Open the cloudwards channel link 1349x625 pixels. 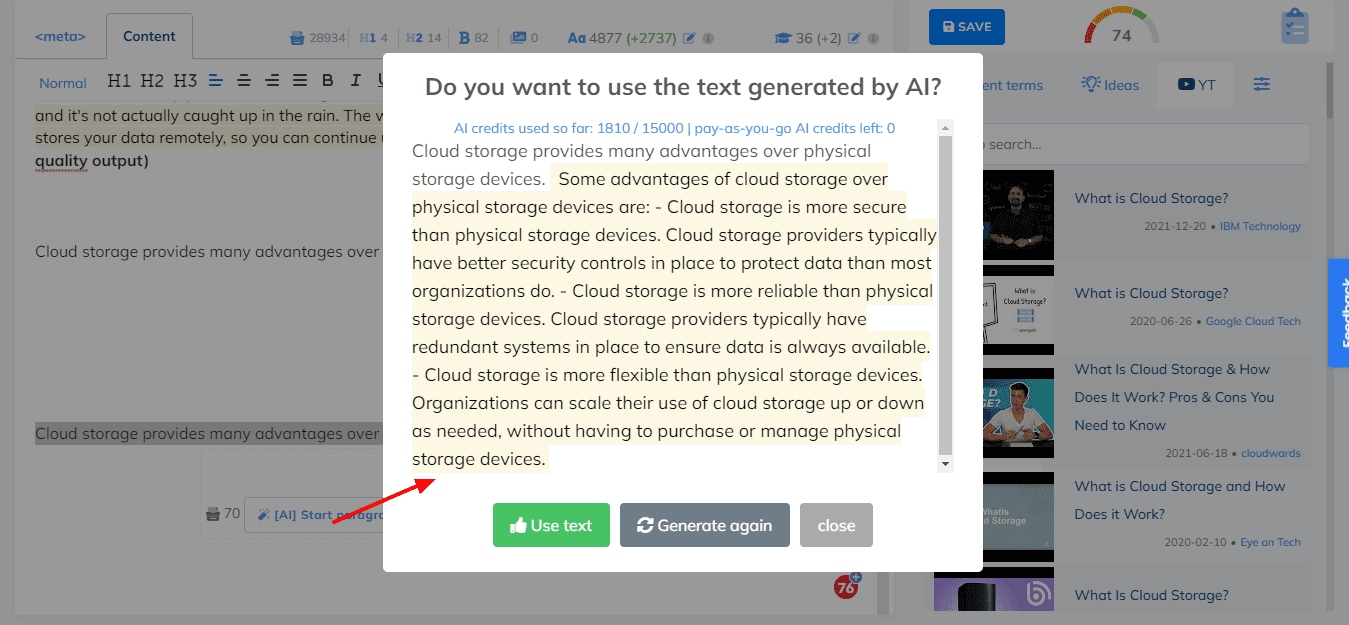[x=1271, y=453]
